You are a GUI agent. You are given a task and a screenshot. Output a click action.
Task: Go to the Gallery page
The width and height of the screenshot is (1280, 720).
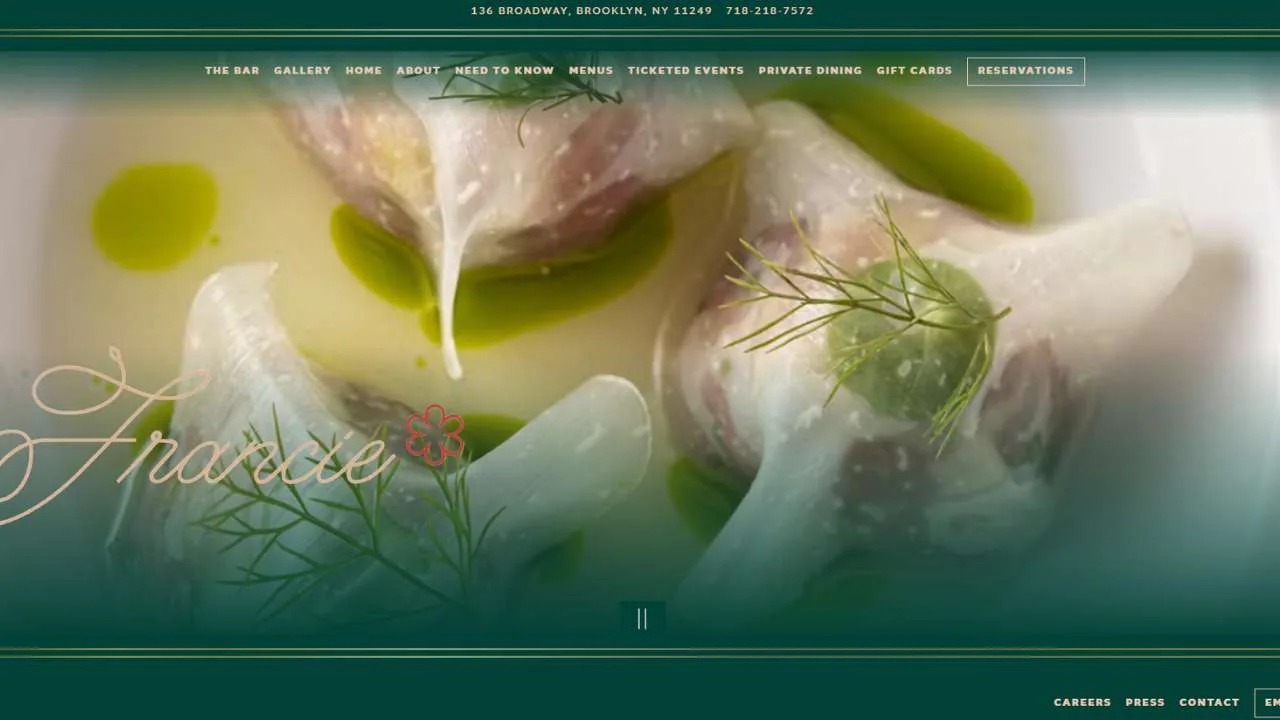[x=302, y=71]
